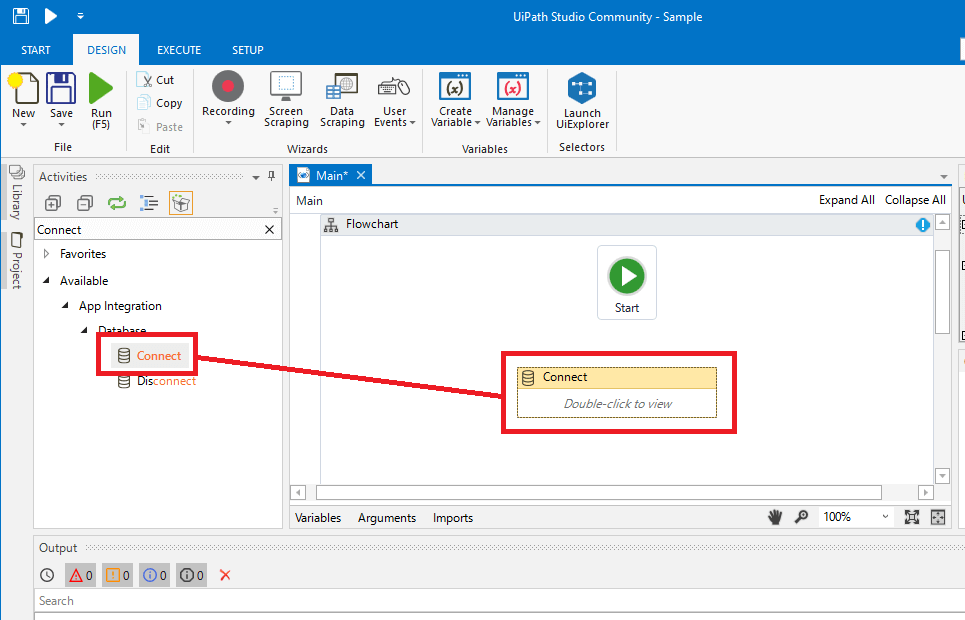
Task: Click the Start node in the flowchart
Action: pos(627,282)
